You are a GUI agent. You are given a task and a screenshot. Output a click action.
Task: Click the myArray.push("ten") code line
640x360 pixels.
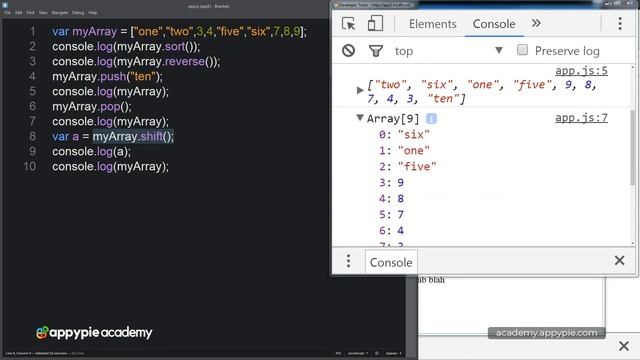pos(107,76)
